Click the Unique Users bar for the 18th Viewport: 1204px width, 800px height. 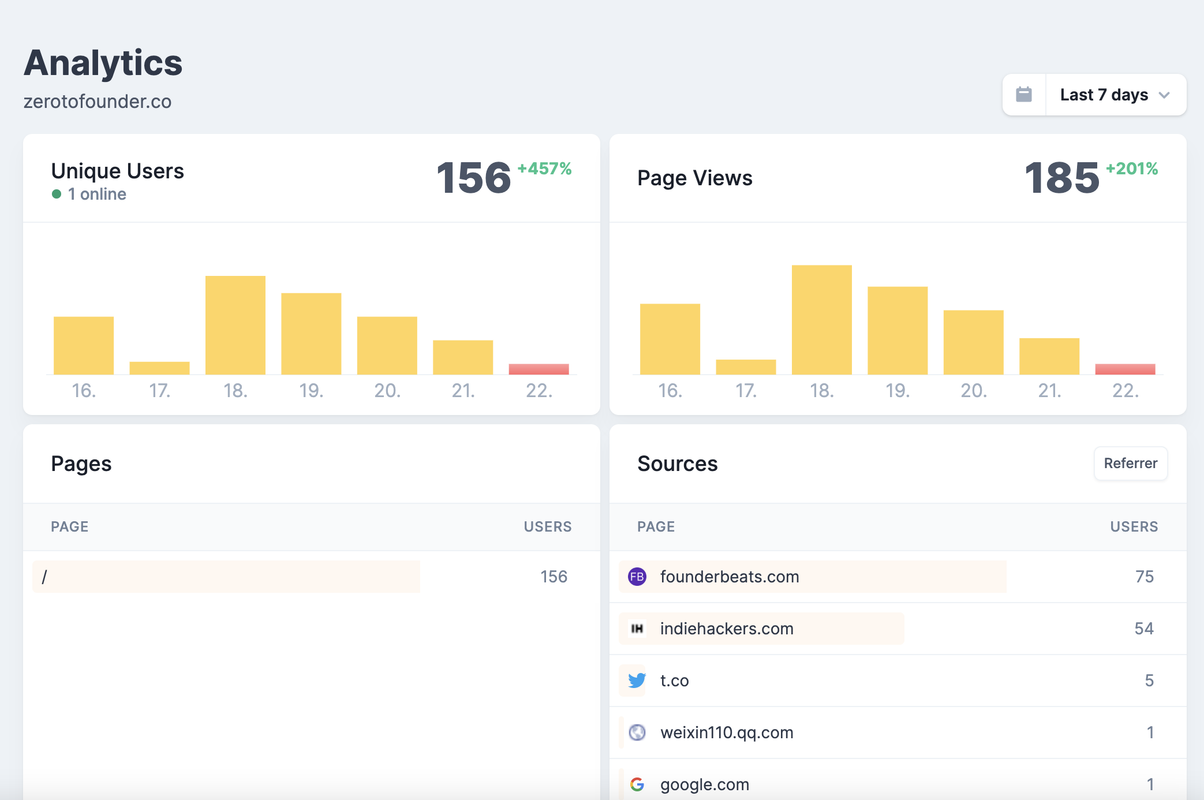click(x=235, y=325)
